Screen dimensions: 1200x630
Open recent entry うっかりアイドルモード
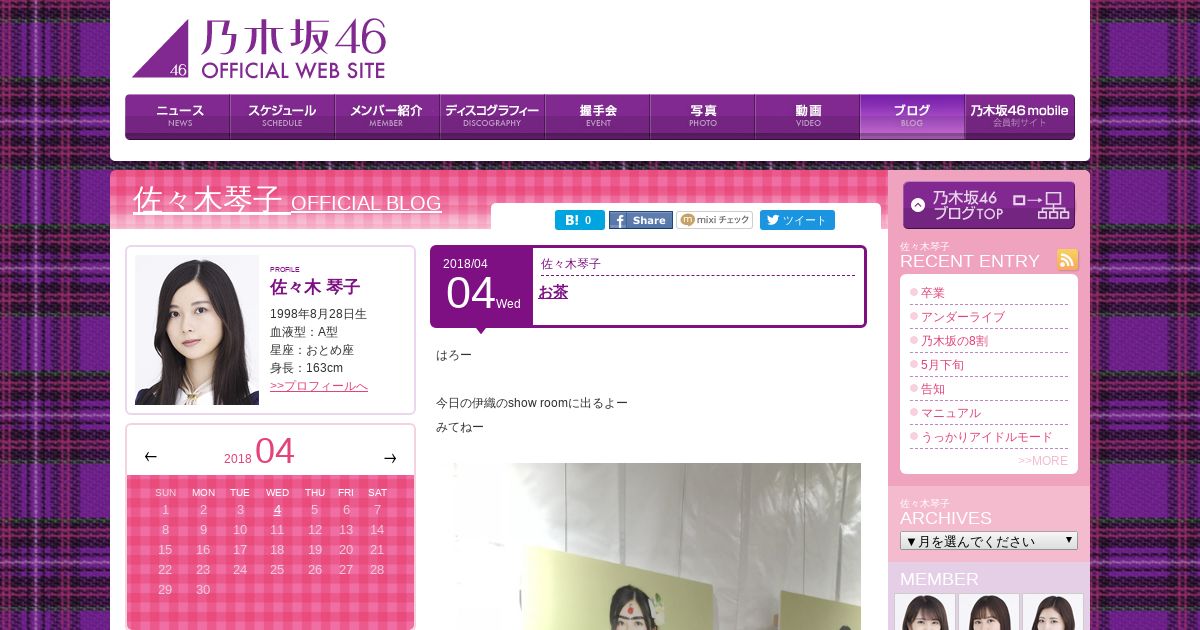[987, 437]
